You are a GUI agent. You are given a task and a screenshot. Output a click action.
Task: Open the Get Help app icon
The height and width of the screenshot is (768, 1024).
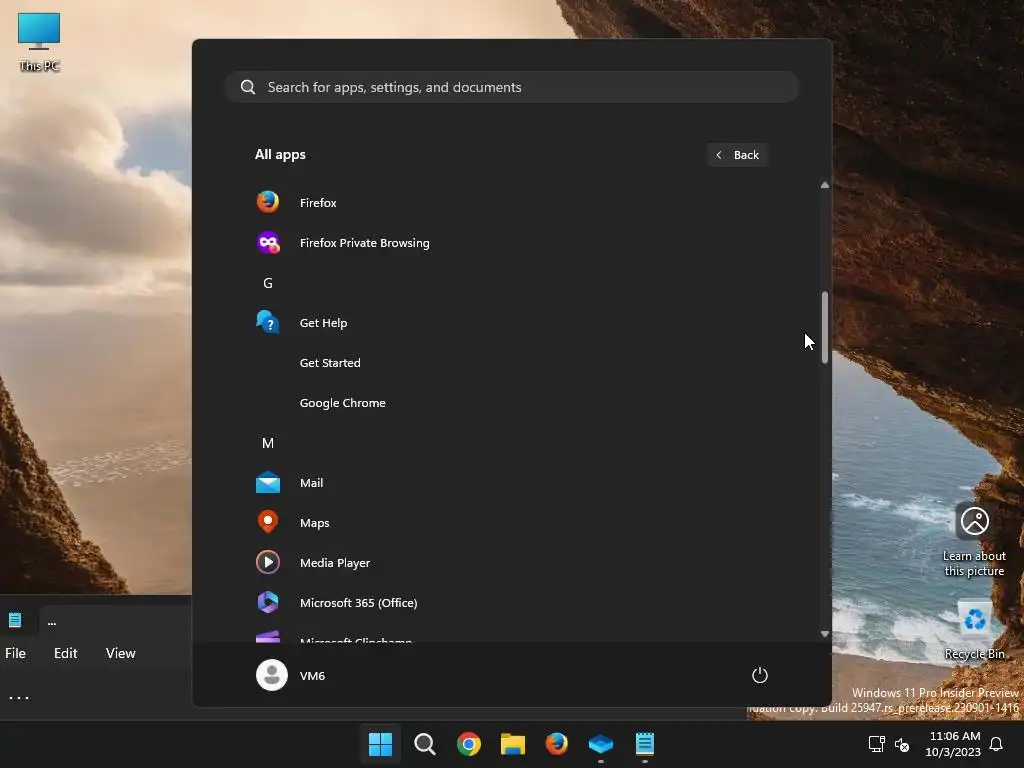pos(268,323)
